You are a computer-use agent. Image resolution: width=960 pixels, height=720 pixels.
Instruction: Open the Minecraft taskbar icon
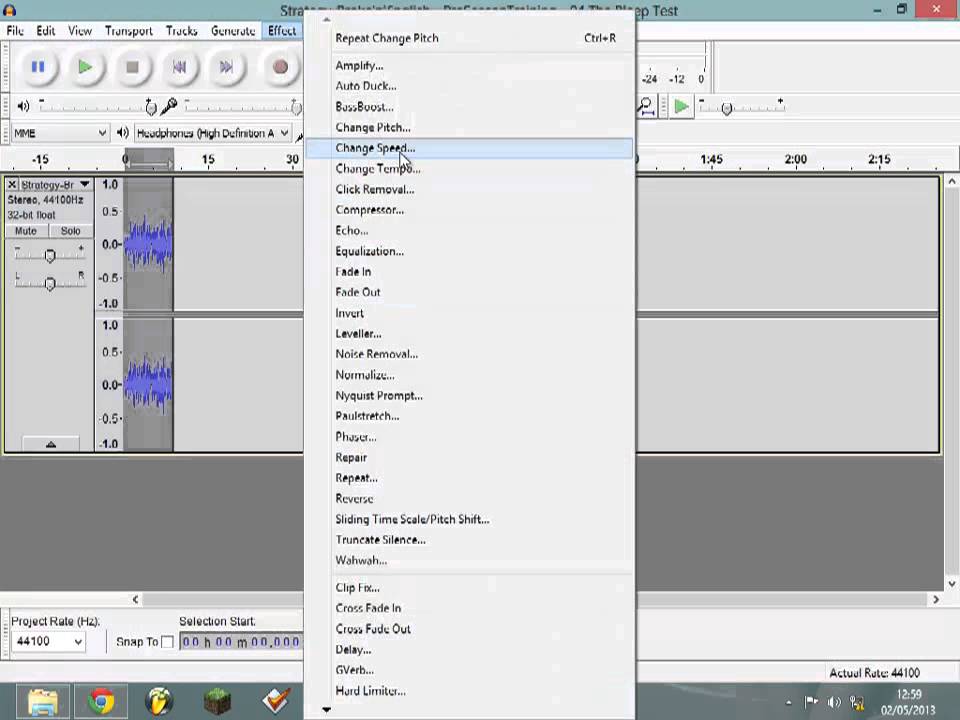click(217, 701)
